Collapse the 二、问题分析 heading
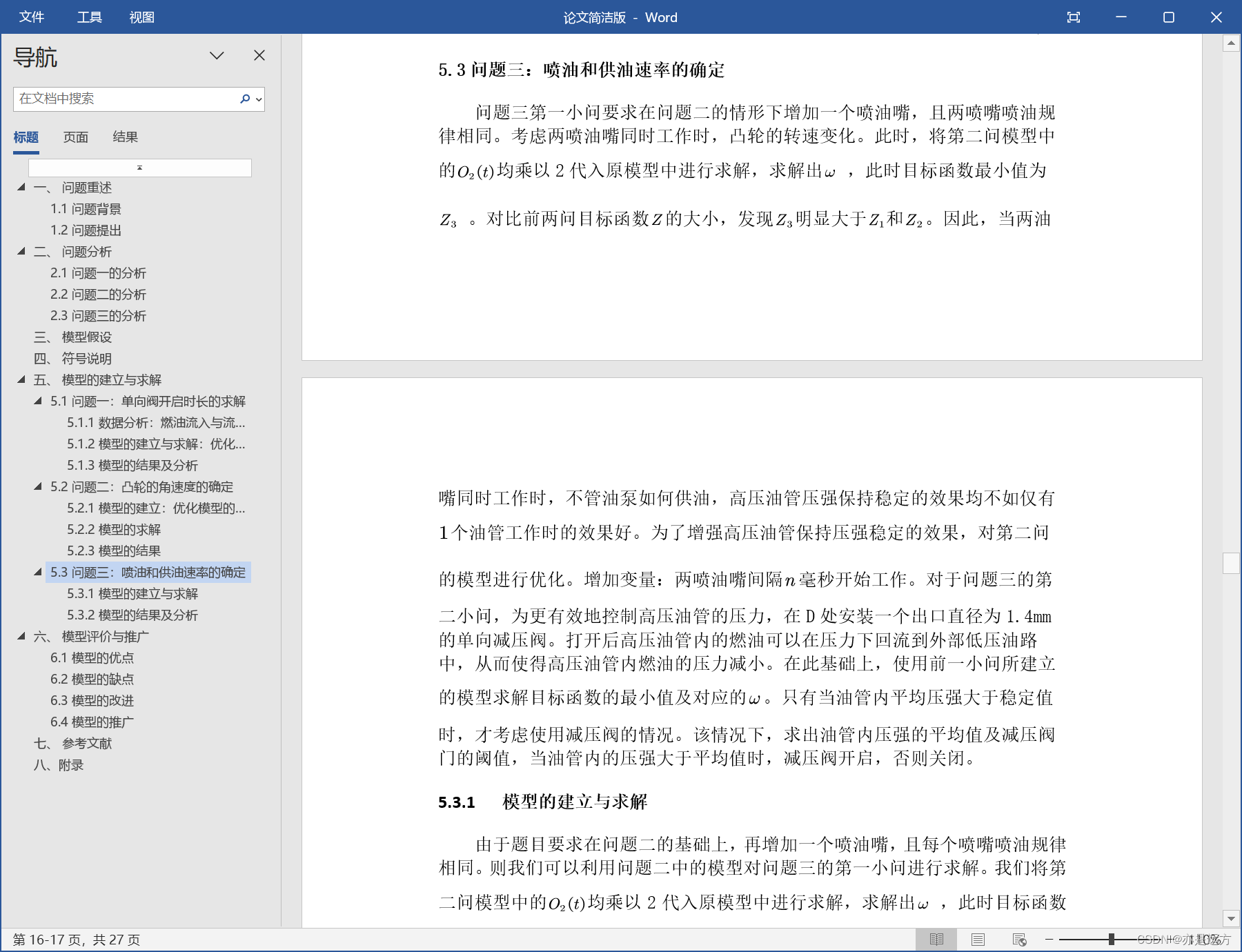Screen dimensions: 1242x952 pos(21,251)
